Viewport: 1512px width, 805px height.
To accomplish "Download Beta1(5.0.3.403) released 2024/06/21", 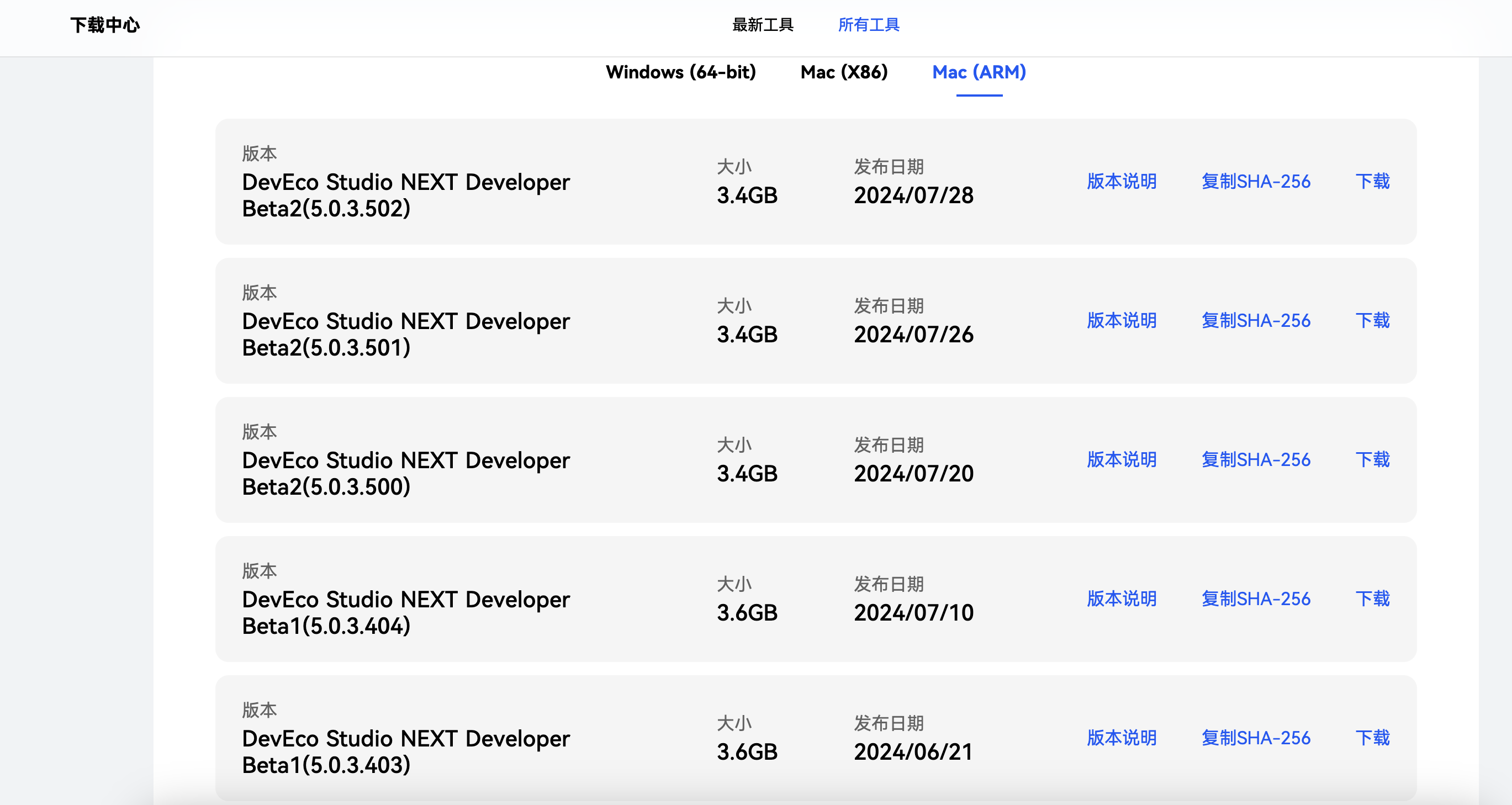I will (1372, 738).
